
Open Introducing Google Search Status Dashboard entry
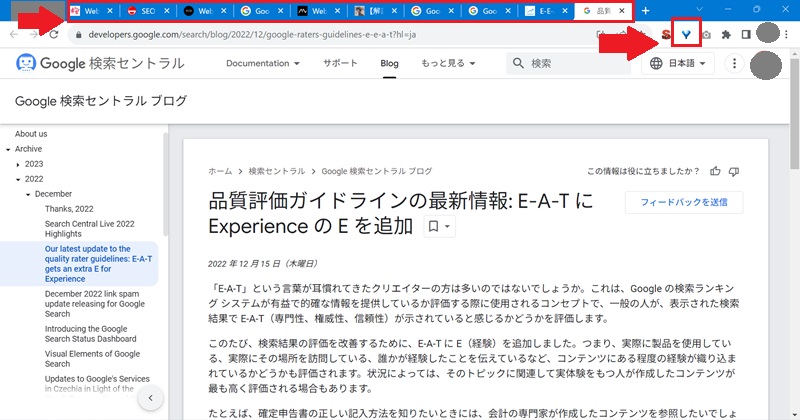pos(90,334)
